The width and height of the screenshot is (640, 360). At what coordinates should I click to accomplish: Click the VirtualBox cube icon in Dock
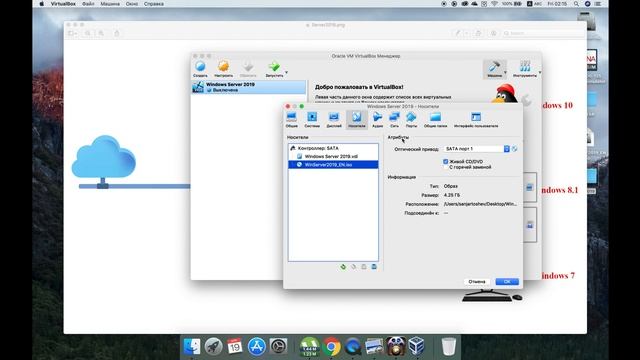pos(416,347)
